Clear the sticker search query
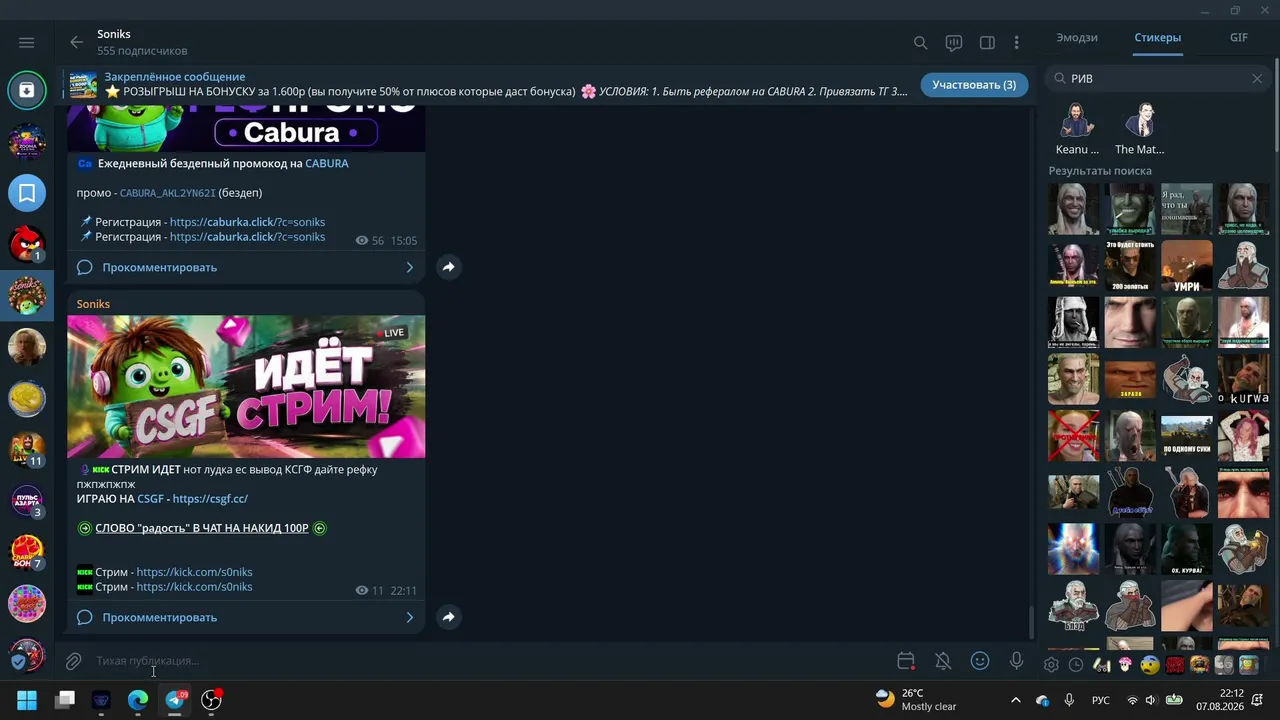Screen dimensions: 1280x720 pos(1257,78)
